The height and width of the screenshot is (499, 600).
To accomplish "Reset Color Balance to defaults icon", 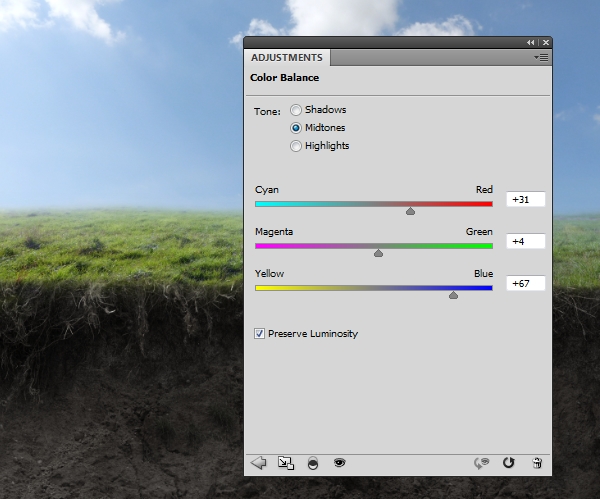I will [509, 463].
